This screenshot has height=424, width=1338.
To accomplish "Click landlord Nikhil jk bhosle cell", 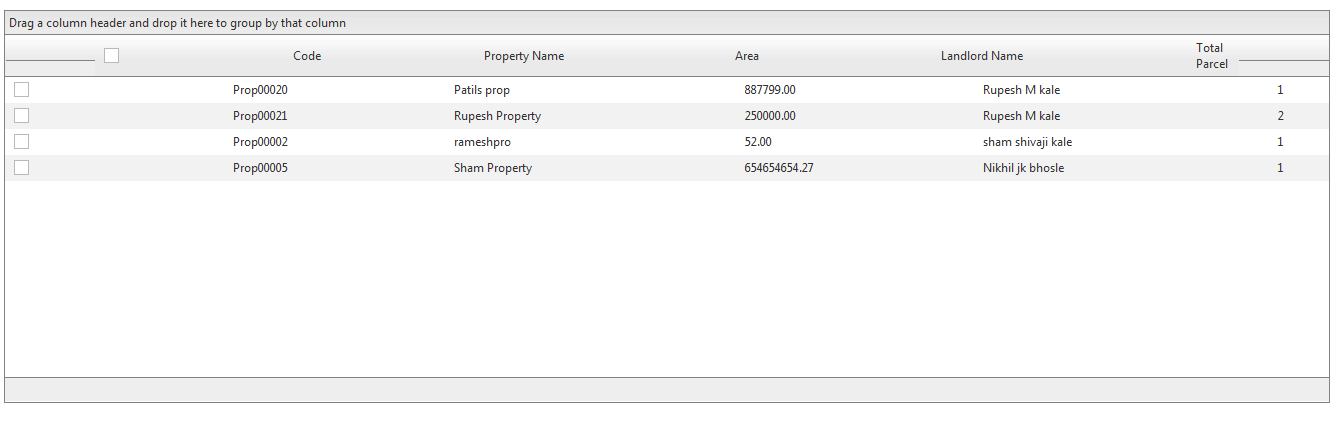I will [1023, 168].
